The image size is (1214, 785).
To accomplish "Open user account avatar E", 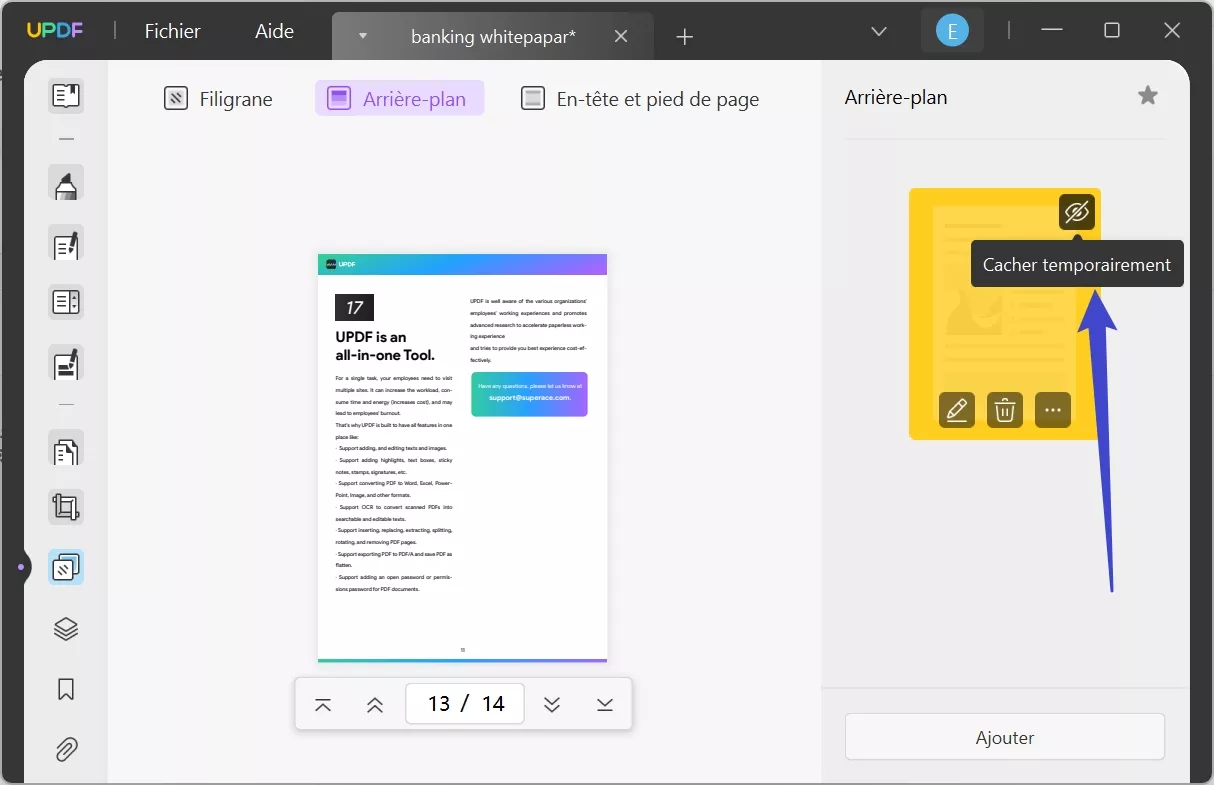I will [x=952, y=31].
